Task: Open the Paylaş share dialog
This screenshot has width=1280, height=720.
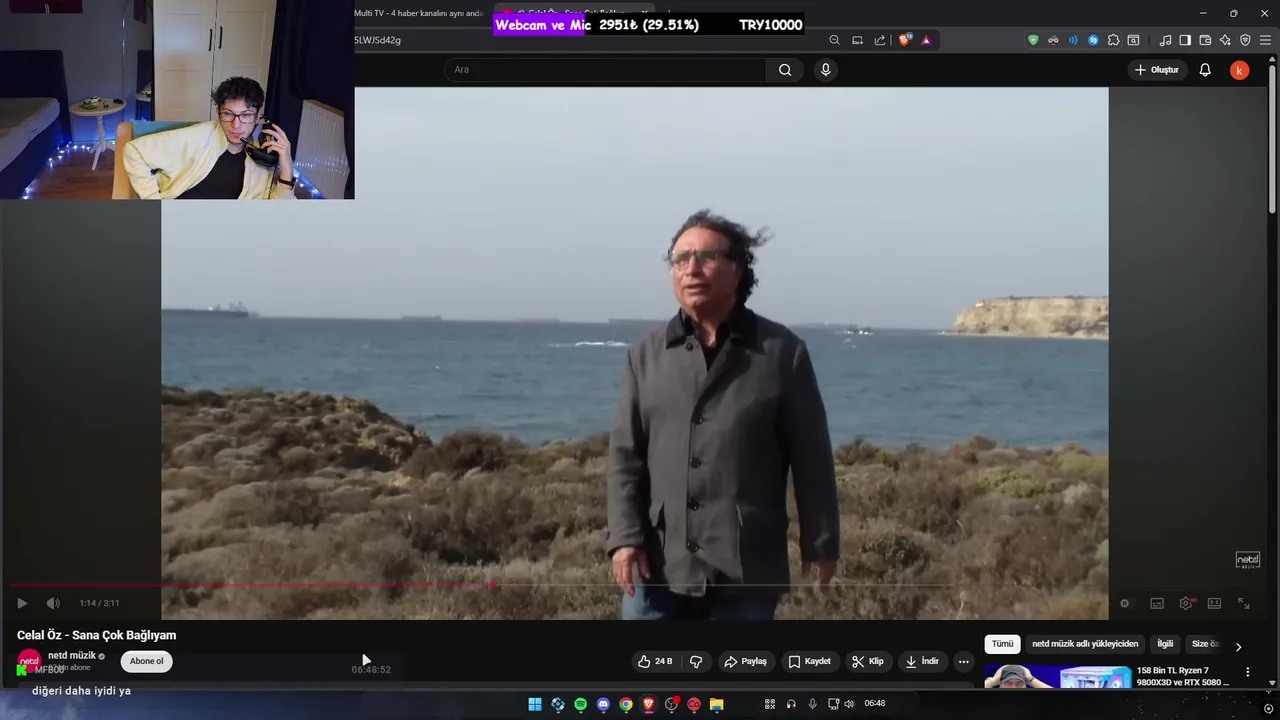Action: click(x=745, y=661)
